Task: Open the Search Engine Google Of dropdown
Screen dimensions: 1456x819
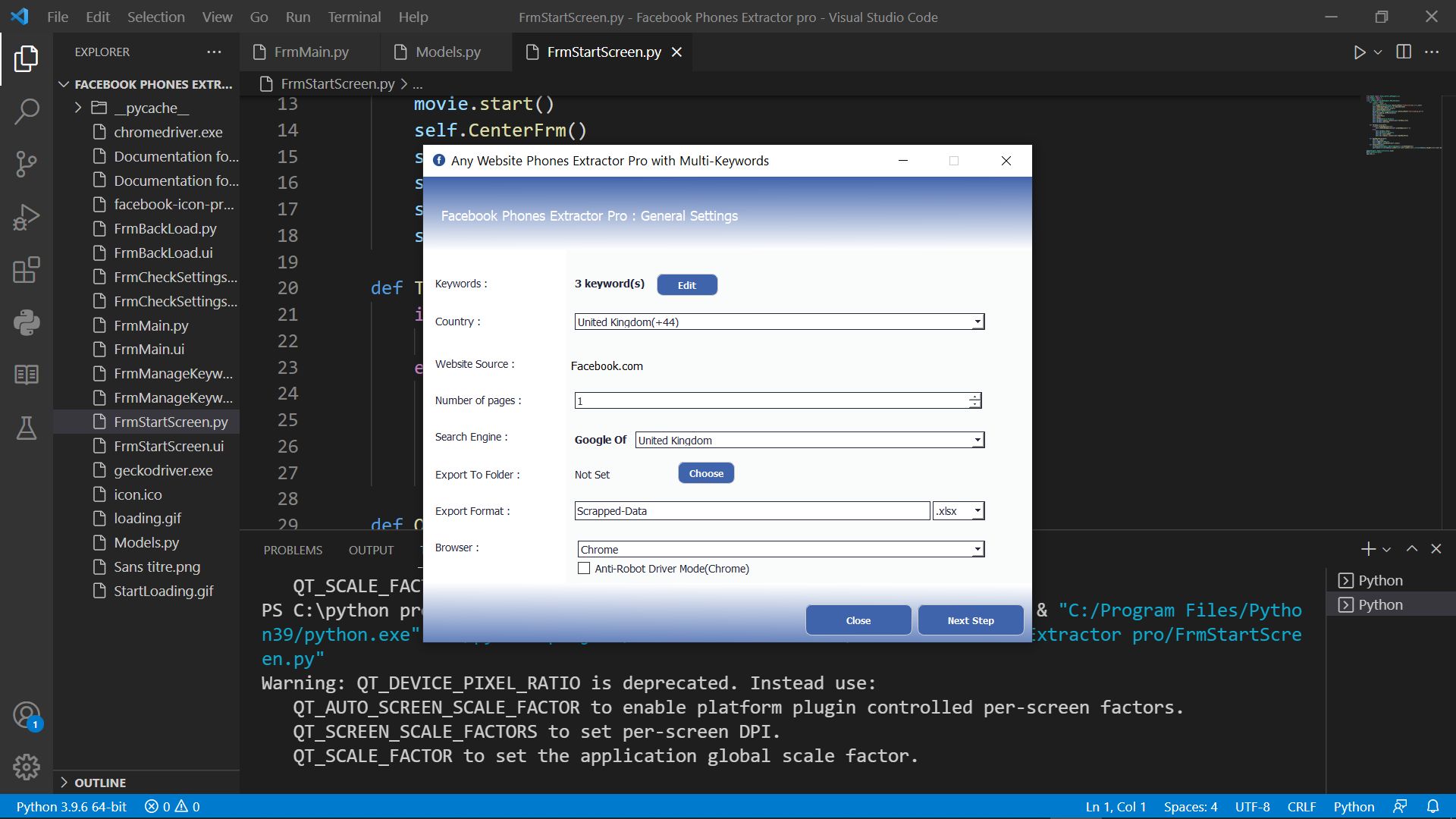Action: 810,441
